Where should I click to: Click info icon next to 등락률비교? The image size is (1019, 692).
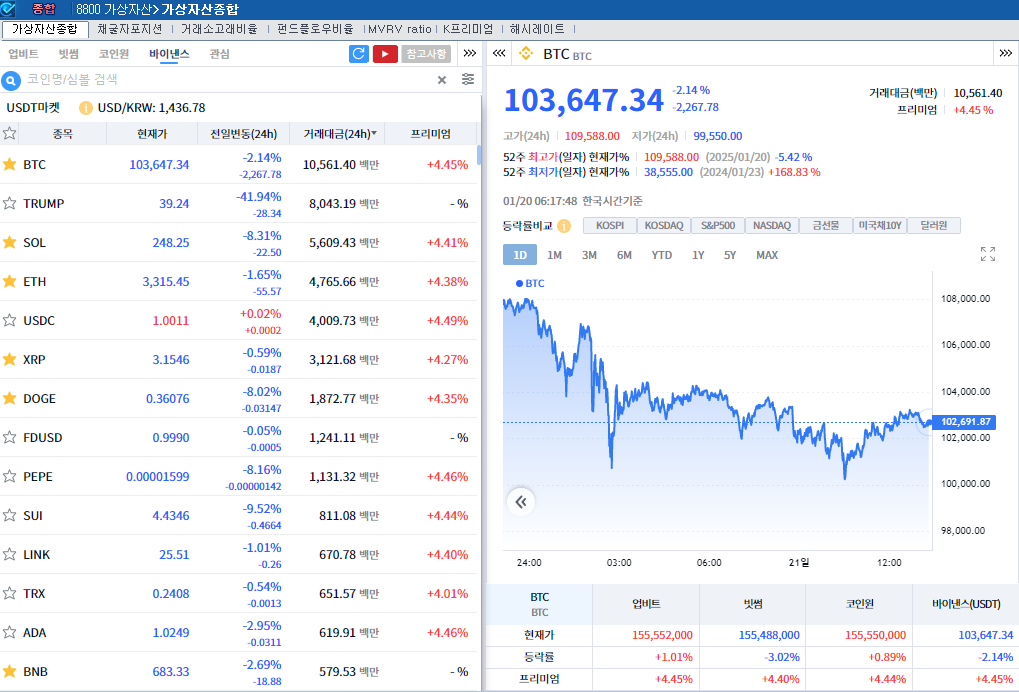point(564,226)
